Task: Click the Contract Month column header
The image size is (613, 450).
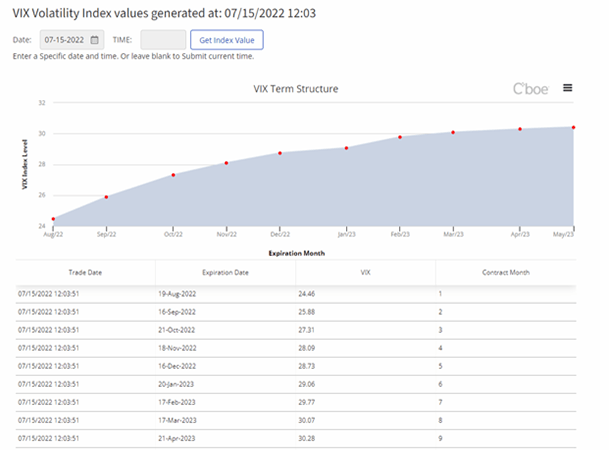Action: tap(505, 273)
